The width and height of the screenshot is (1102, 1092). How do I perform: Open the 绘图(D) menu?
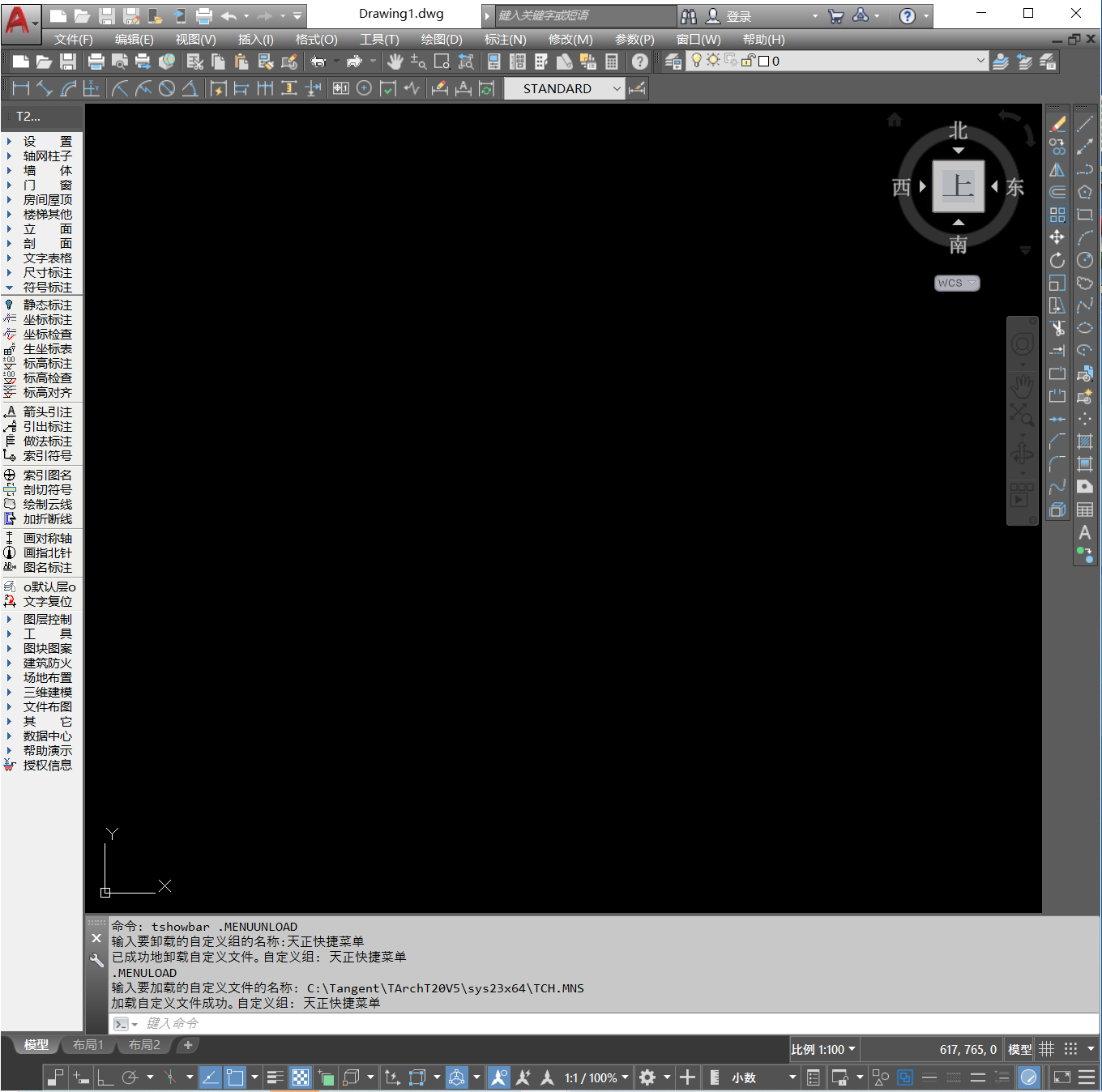click(x=442, y=40)
